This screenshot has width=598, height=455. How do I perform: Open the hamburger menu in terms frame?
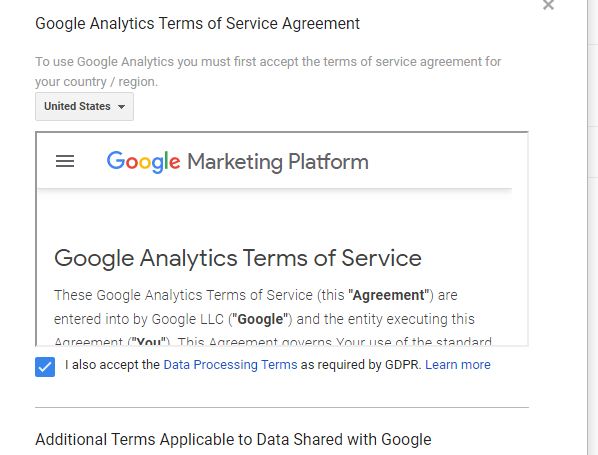click(x=65, y=161)
